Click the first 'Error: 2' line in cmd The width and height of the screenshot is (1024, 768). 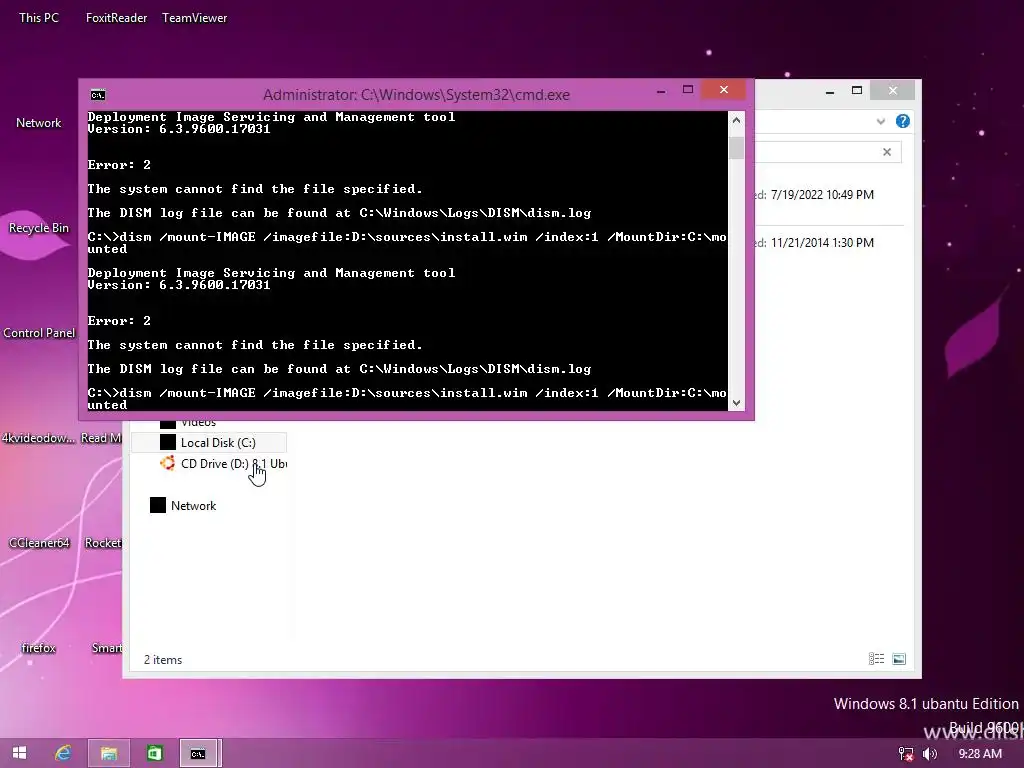pos(119,165)
